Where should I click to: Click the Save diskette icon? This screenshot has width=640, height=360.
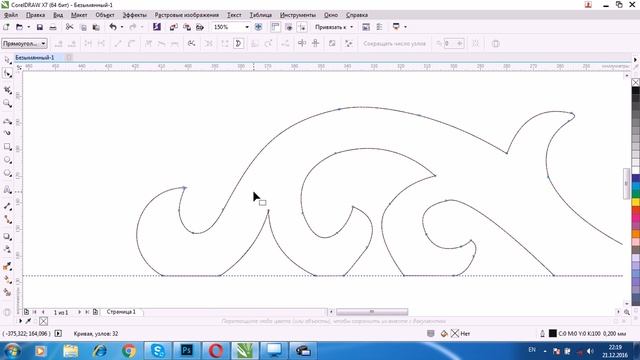(x=40, y=27)
